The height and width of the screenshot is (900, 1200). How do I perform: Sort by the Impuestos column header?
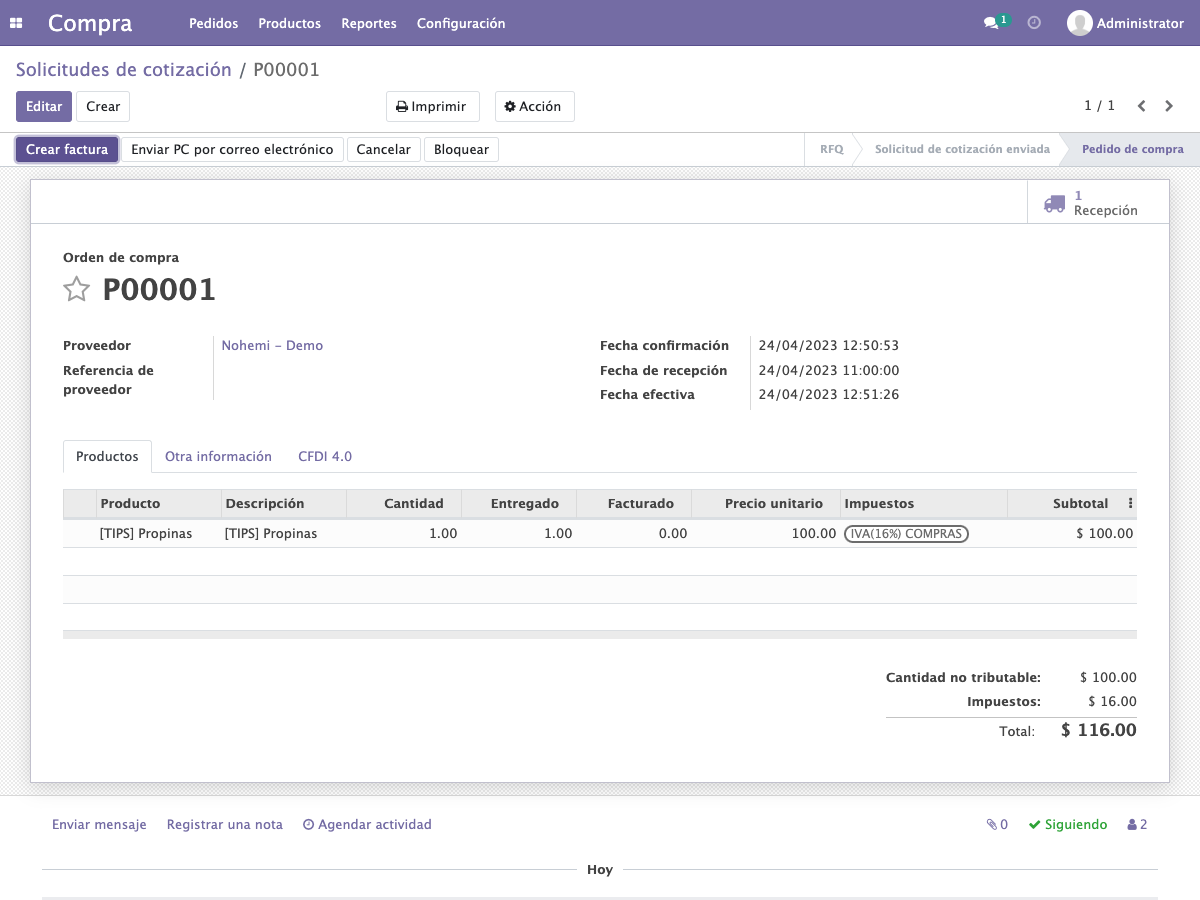(924, 504)
